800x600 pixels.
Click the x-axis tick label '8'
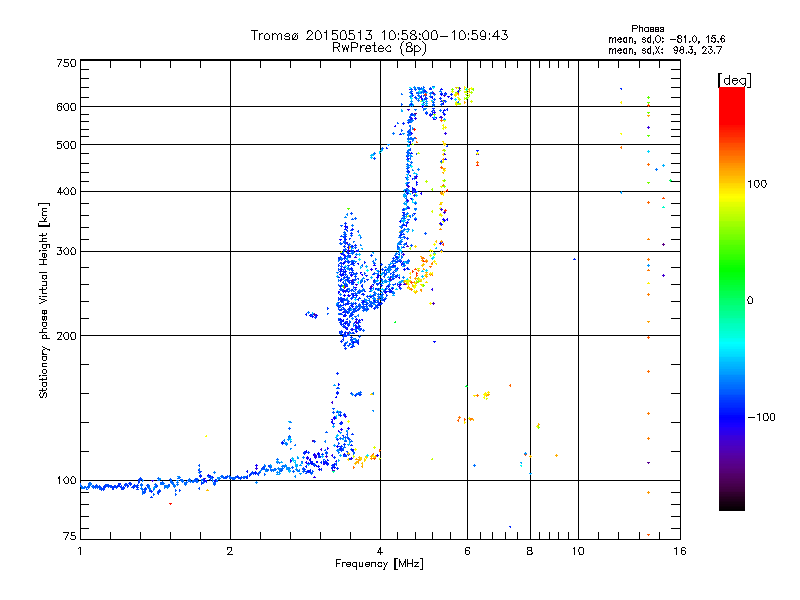click(x=530, y=551)
